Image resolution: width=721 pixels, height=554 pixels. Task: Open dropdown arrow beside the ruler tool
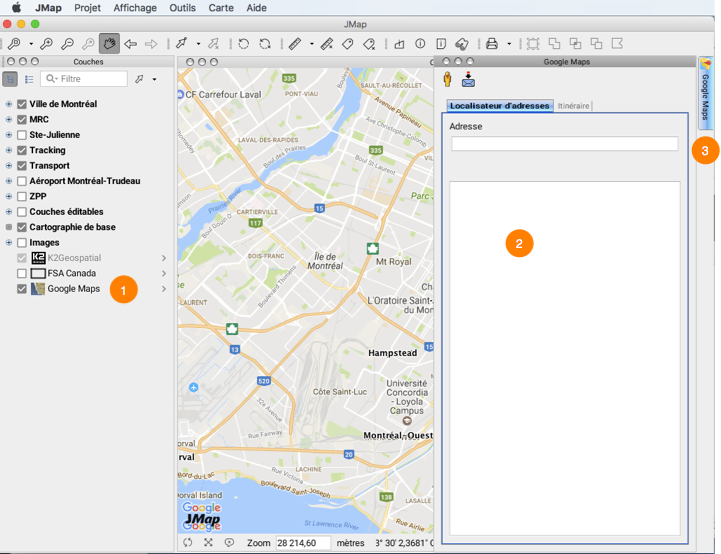click(312, 44)
